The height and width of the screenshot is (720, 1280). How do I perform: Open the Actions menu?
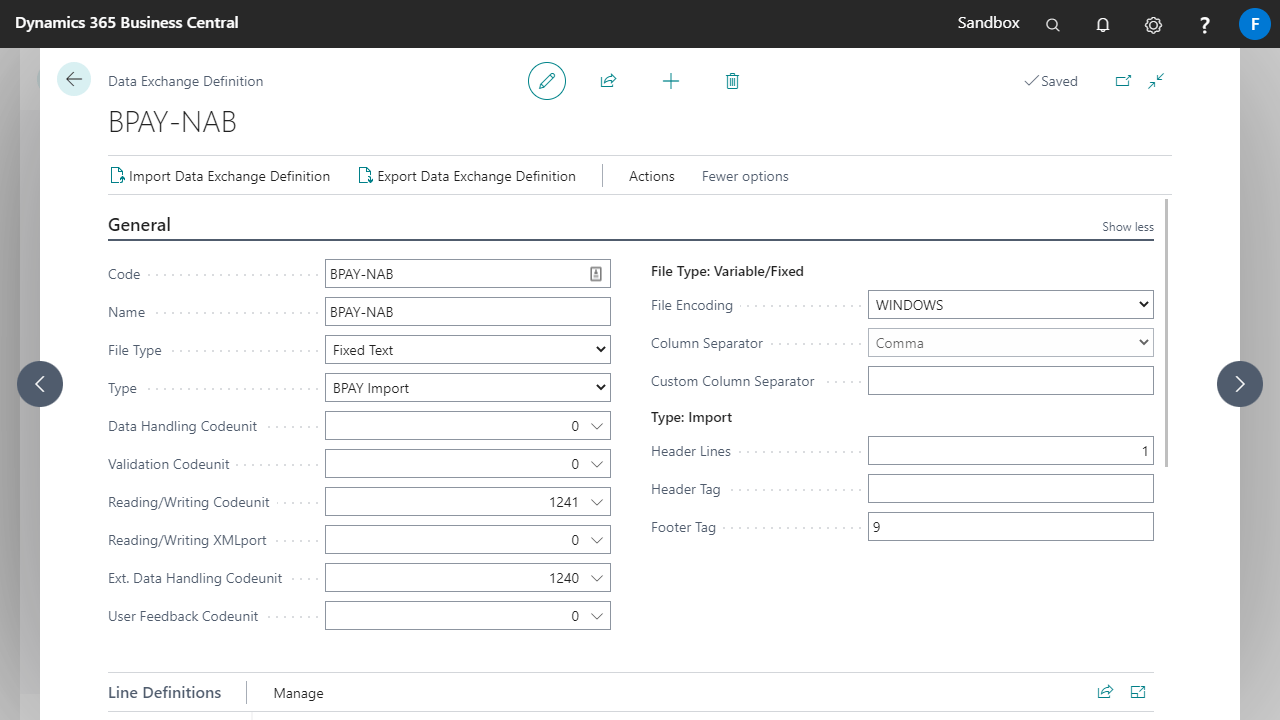coord(651,176)
